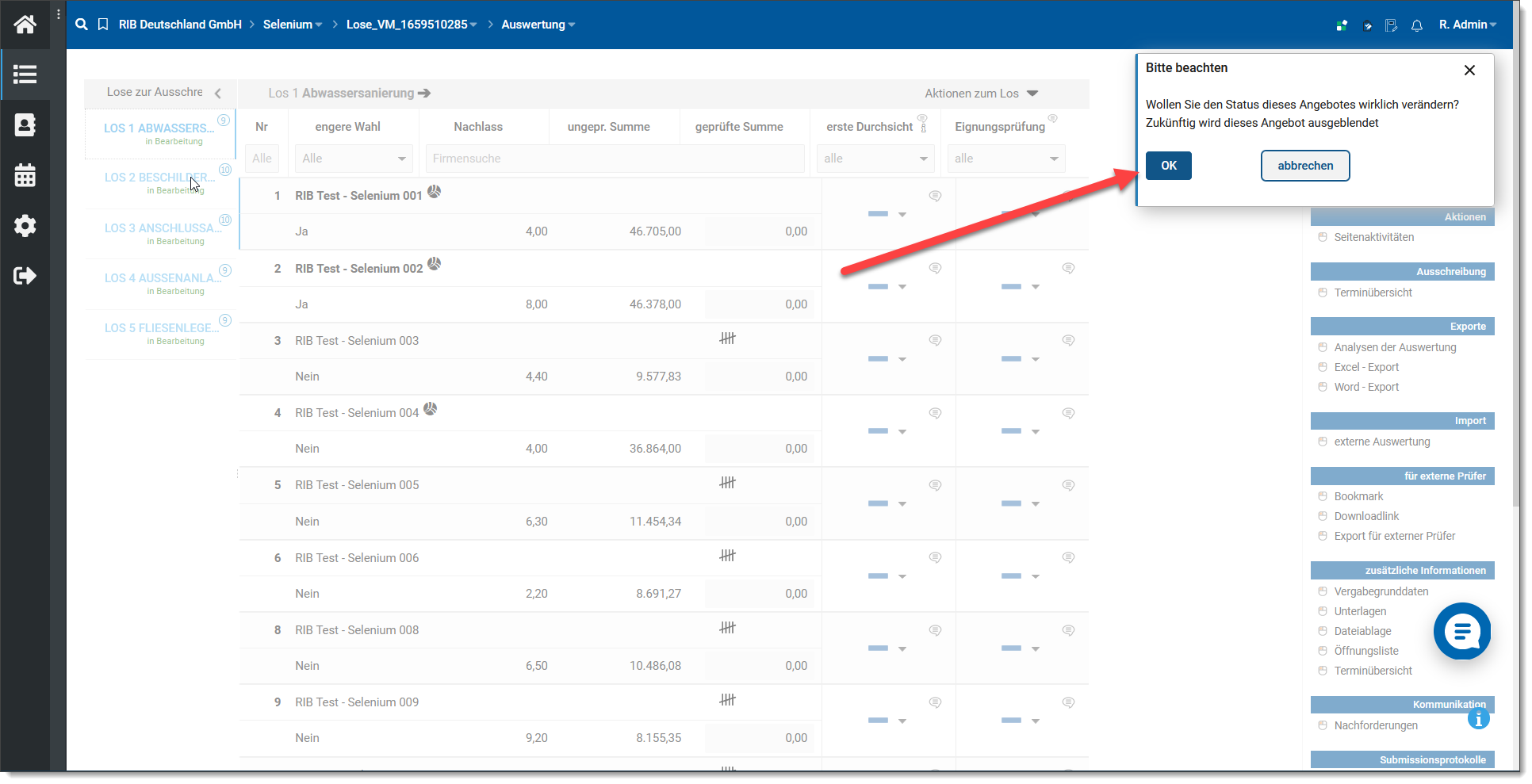This screenshot has width=1532, height=784.
Task: Open the list view sidebar icon
Action: click(25, 75)
